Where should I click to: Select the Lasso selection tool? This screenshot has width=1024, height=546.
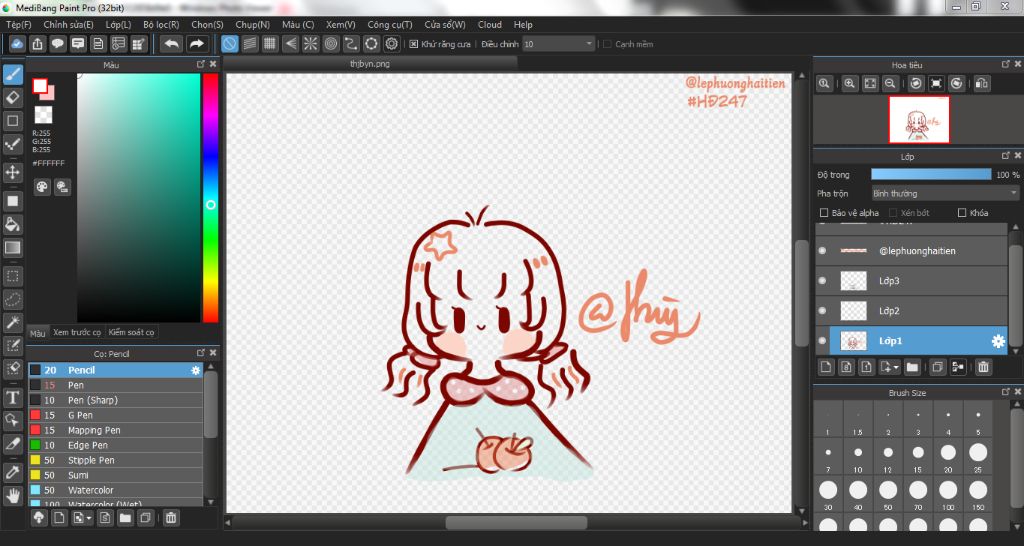click(x=12, y=300)
